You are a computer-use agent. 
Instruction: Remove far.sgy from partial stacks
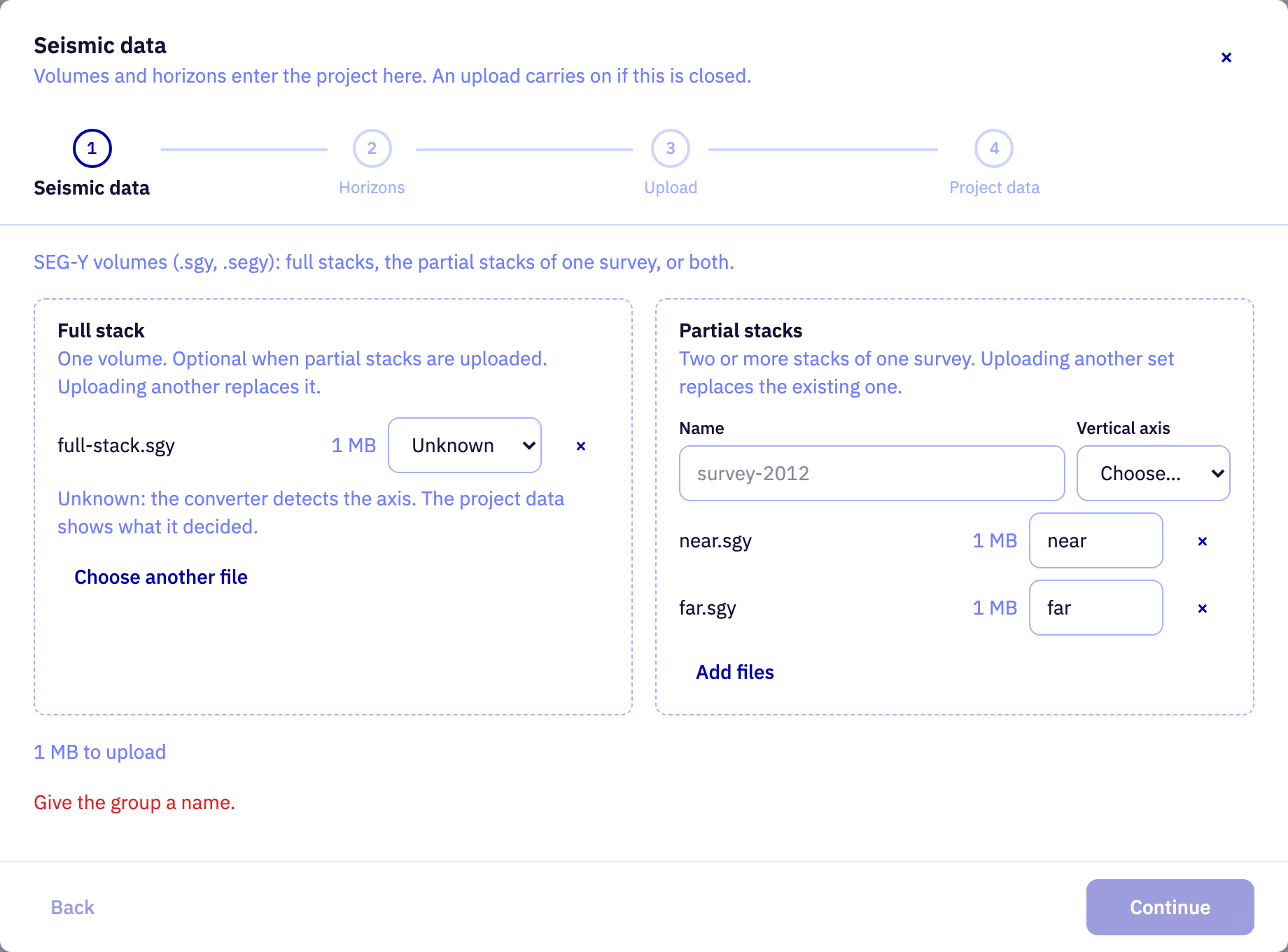(1202, 608)
